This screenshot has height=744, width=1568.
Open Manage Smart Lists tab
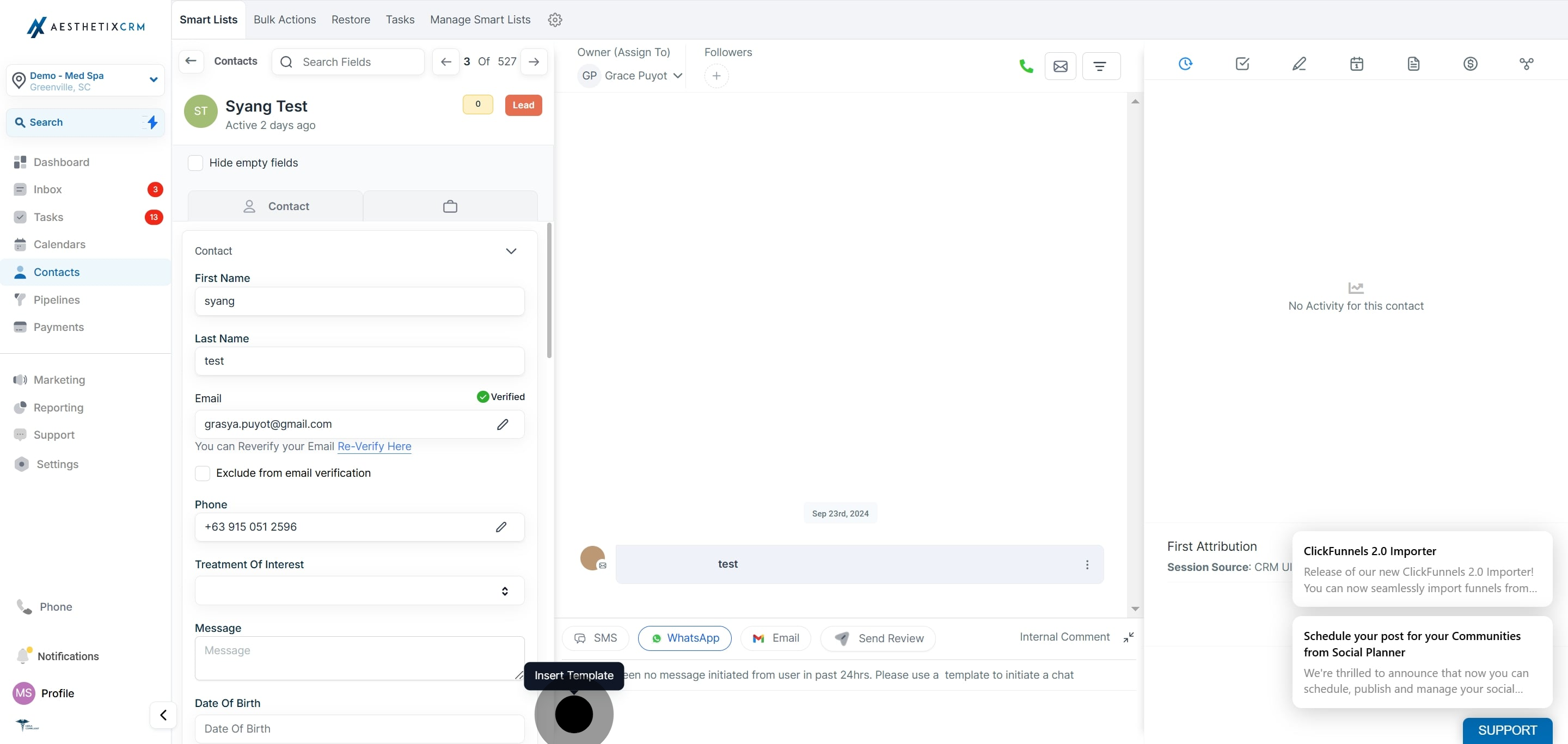[480, 20]
